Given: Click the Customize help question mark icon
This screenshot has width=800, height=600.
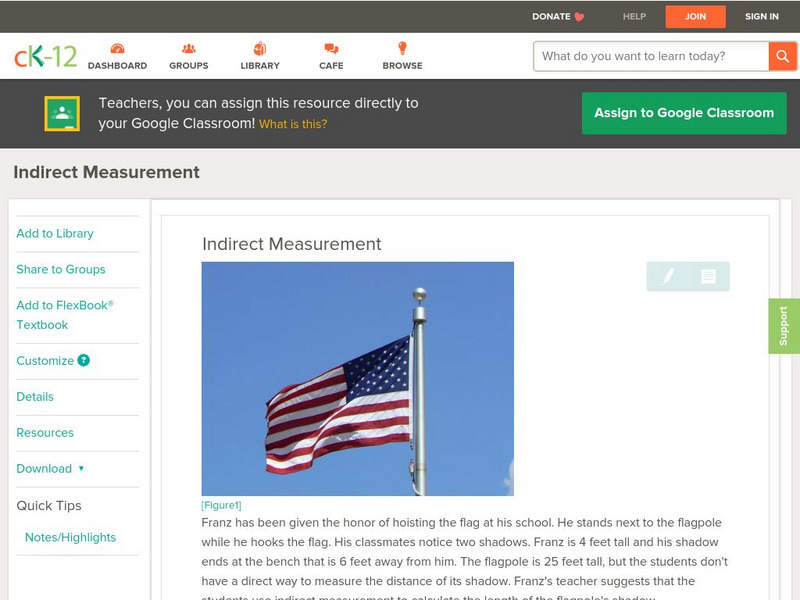Looking at the screenshot, I should (x=84, y=360).
